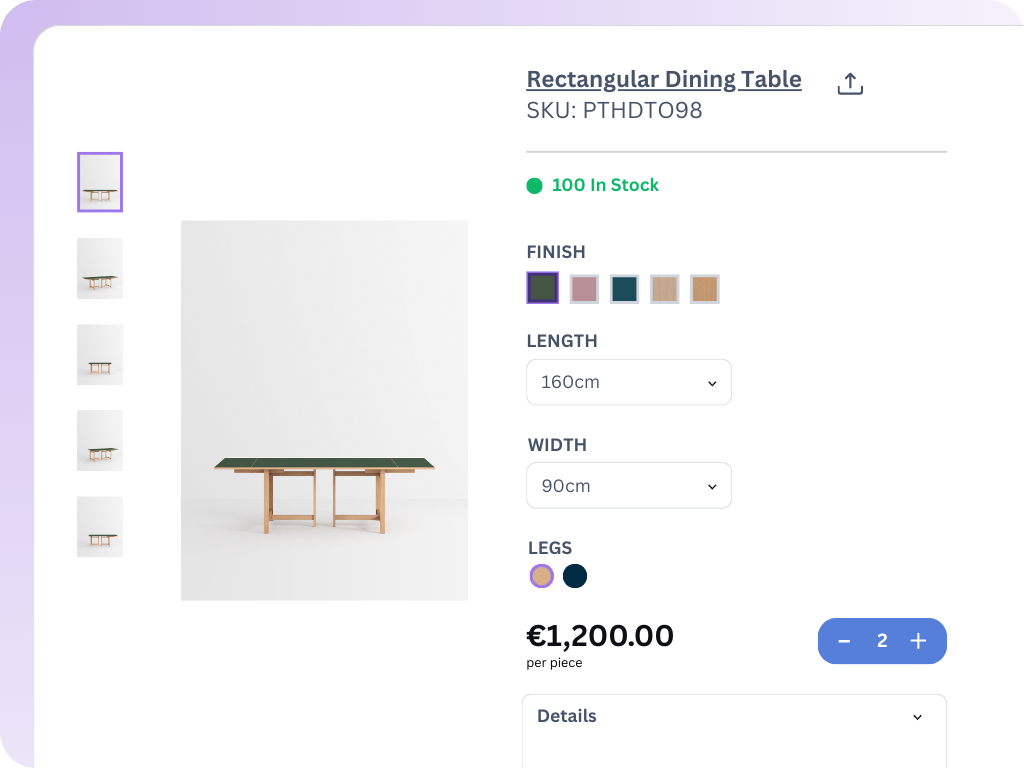Open the Width 90cm dropdown
1024x768 pixels.
pos(629,486)
